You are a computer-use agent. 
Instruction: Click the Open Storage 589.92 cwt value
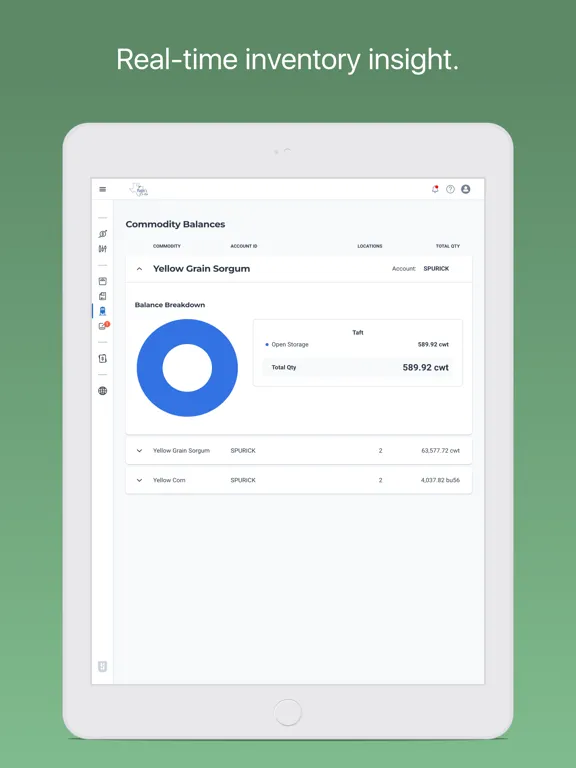coord(433,345)
